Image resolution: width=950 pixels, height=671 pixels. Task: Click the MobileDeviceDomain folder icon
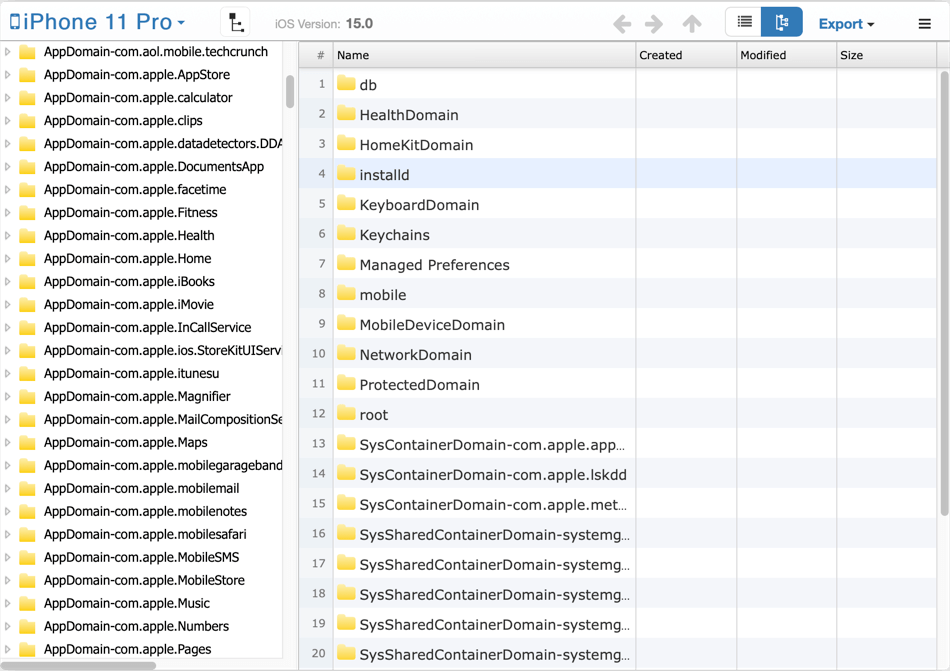346,323
